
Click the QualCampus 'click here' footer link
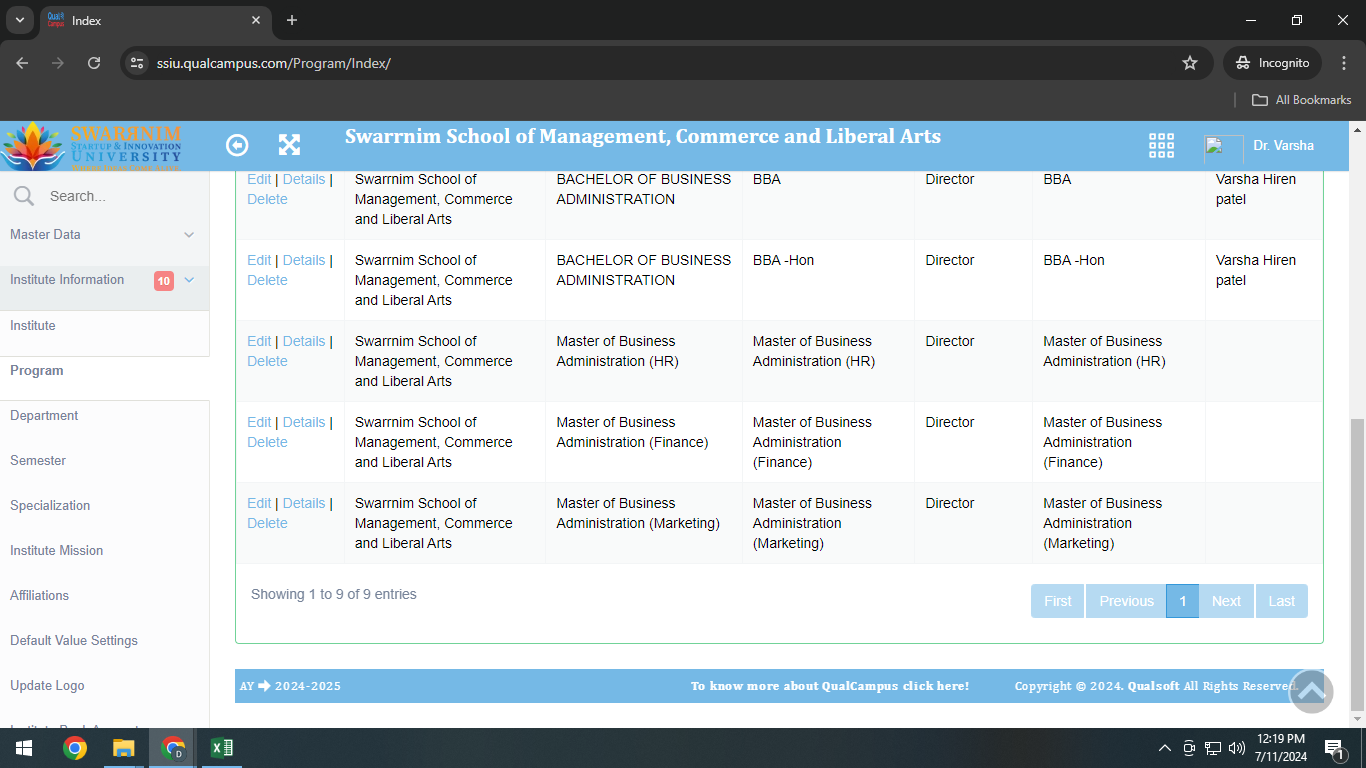[x=830, y=686]
